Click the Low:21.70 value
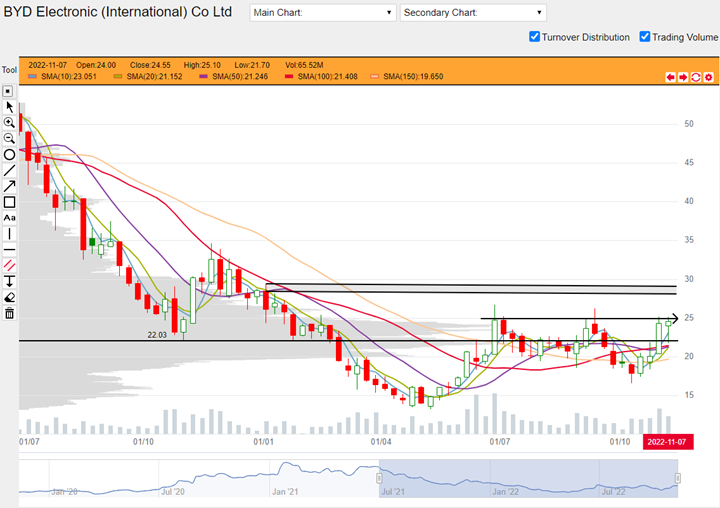 [252, 65]
